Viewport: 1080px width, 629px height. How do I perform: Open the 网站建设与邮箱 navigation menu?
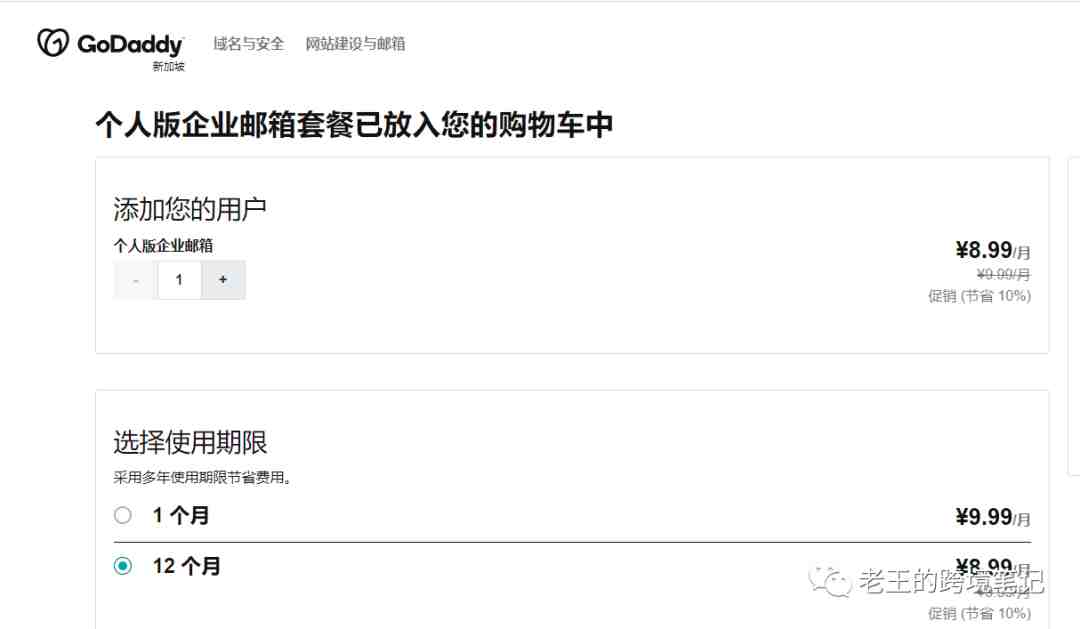coord(355,44)
